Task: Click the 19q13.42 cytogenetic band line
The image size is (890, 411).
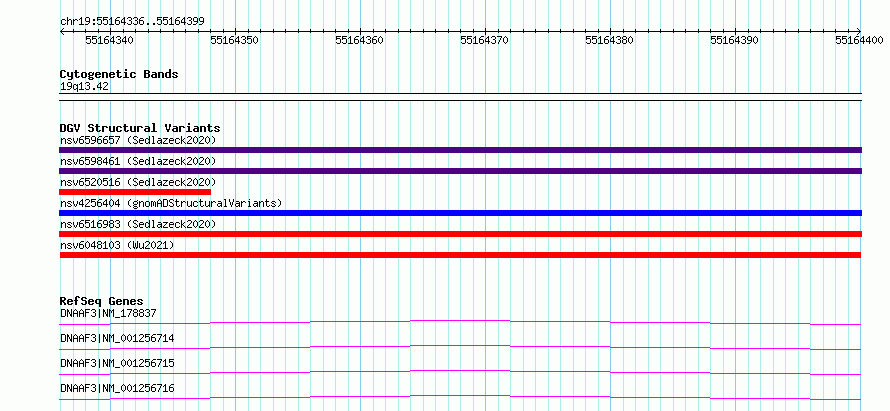Action: 460,97
